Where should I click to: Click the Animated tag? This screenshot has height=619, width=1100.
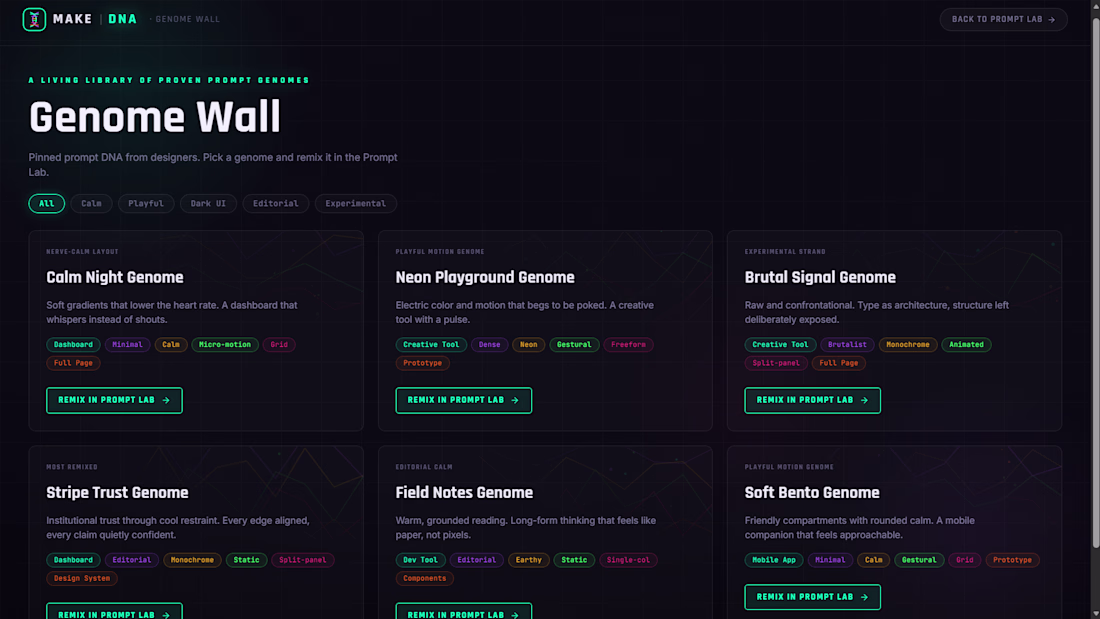tap(966, 345)
